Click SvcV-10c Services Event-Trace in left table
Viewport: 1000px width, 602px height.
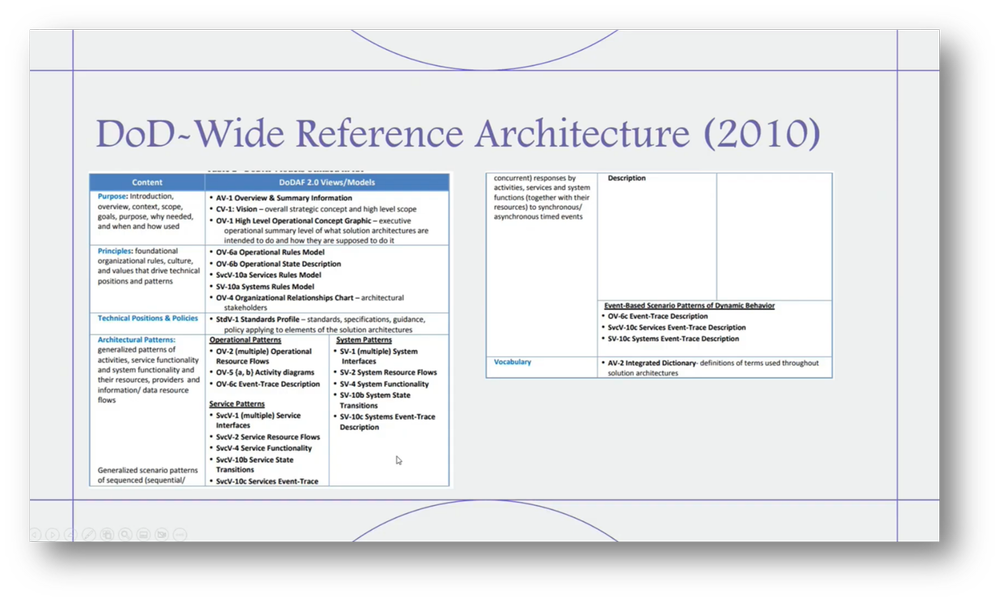[267, 481]
